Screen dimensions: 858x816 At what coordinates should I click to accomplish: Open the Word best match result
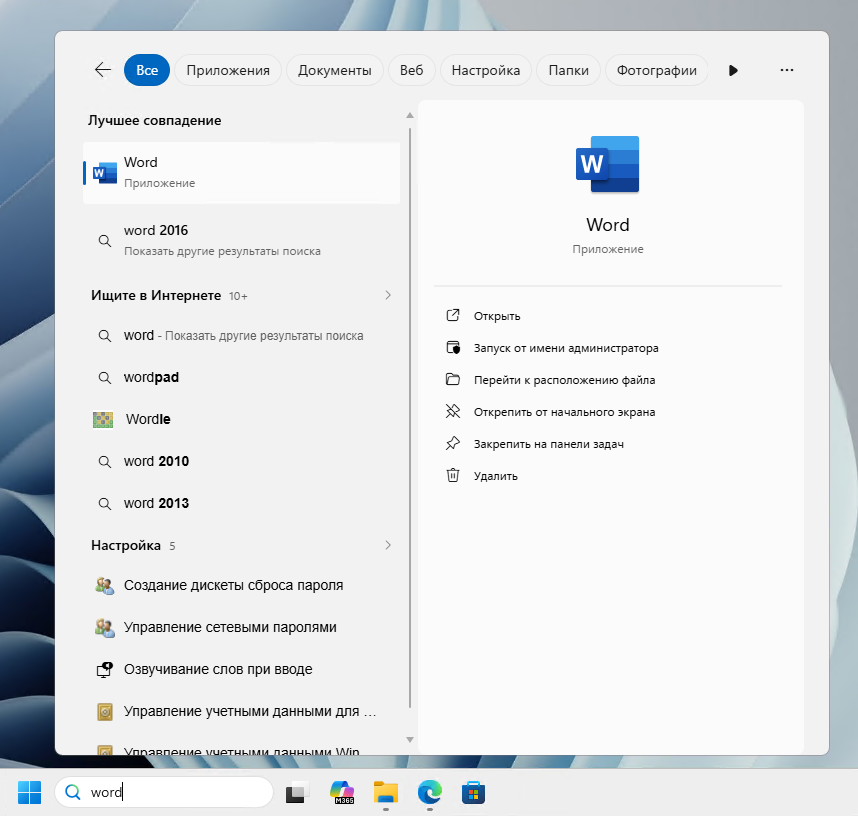(241, 173)
